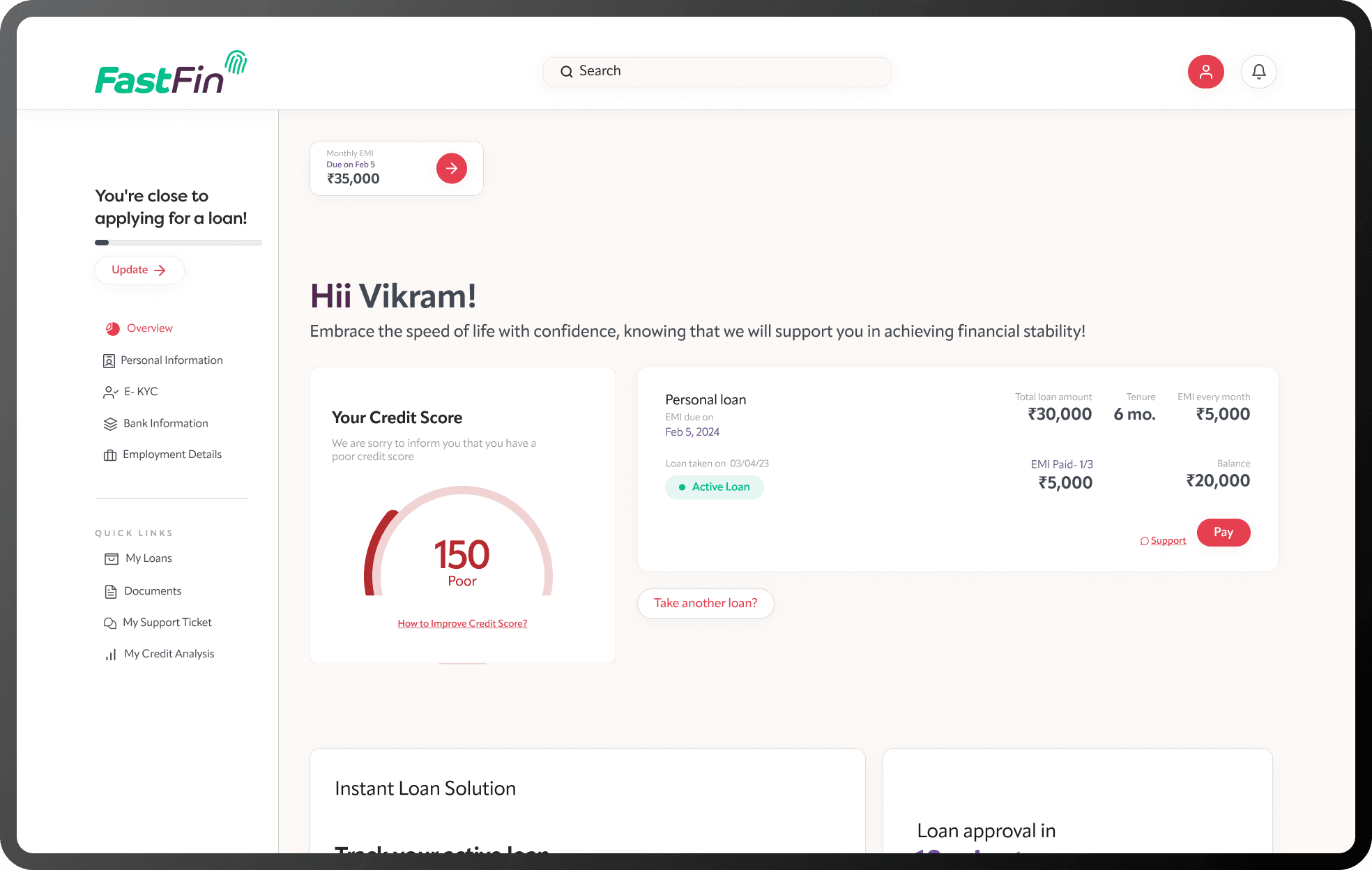The image size is (1372, 870).
Task: Click the Documents file icon
Action: (x=111, y=592)
